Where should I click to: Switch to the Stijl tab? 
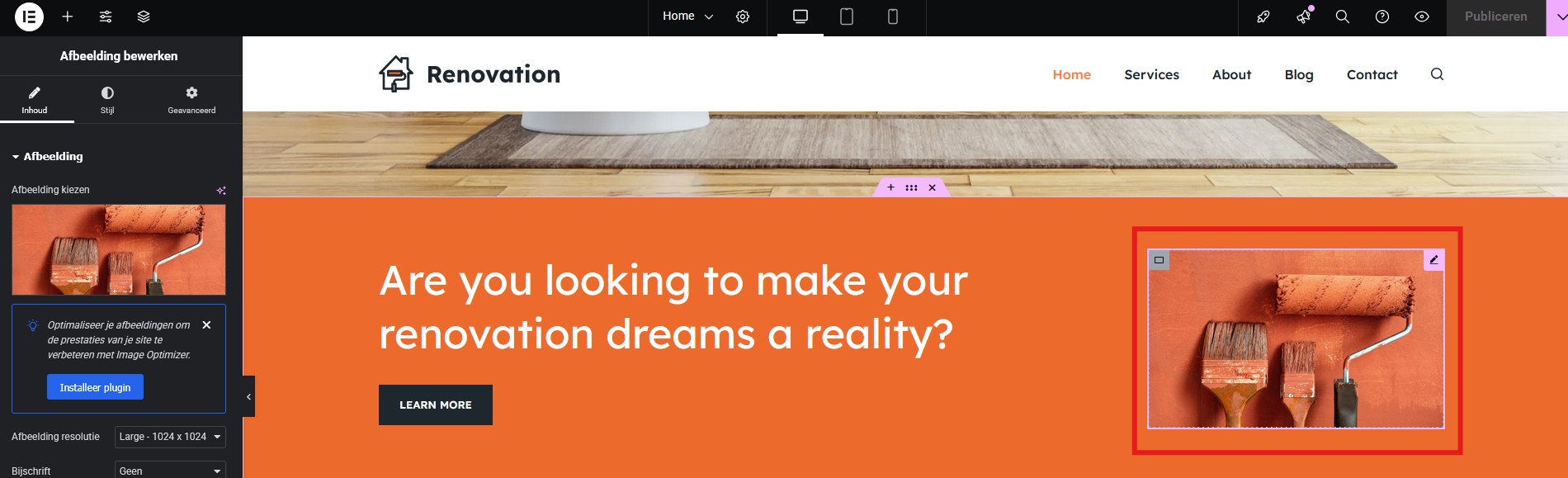[x=107, y=100]
